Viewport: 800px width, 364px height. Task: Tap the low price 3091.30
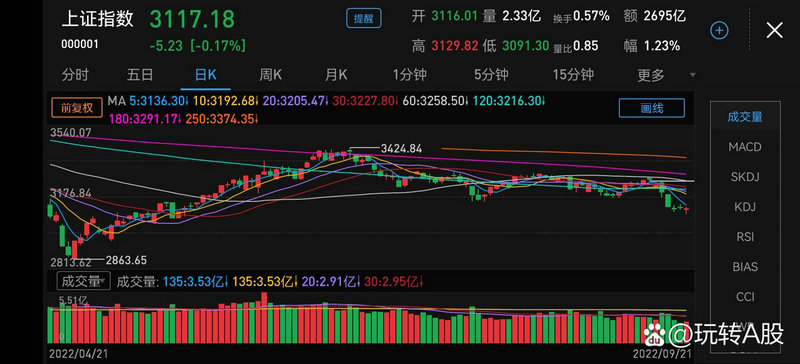coord(526,46)
